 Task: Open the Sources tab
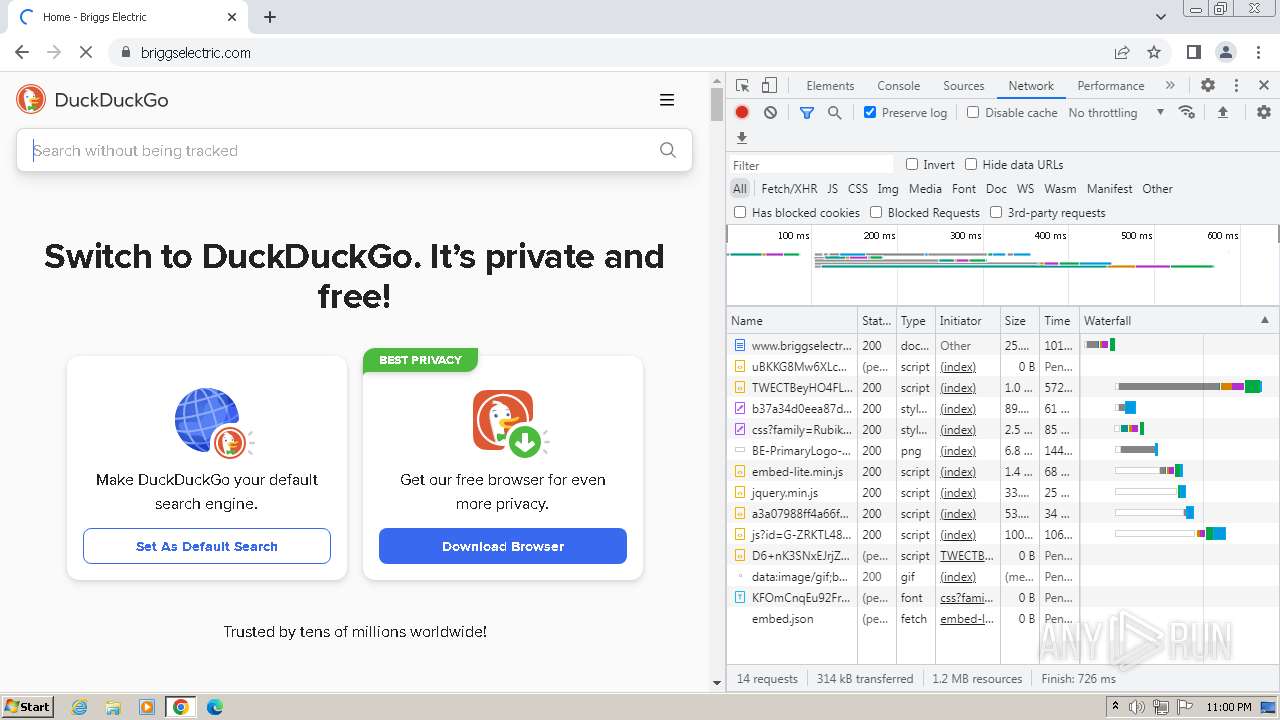(x=964, y=86)
